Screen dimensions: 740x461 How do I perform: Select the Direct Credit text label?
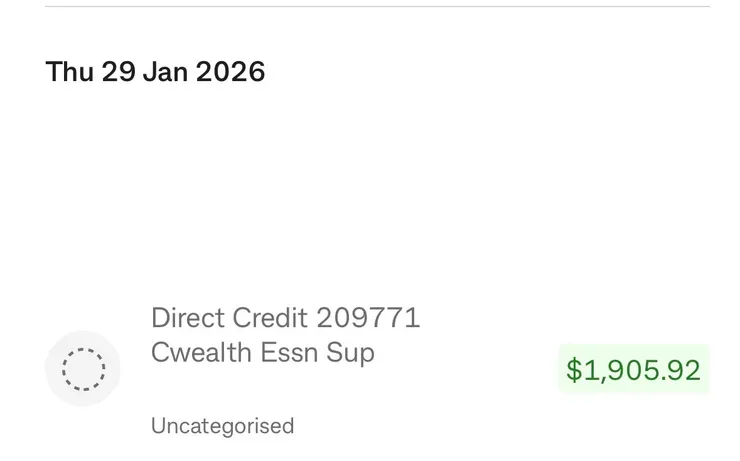[229, 318]
